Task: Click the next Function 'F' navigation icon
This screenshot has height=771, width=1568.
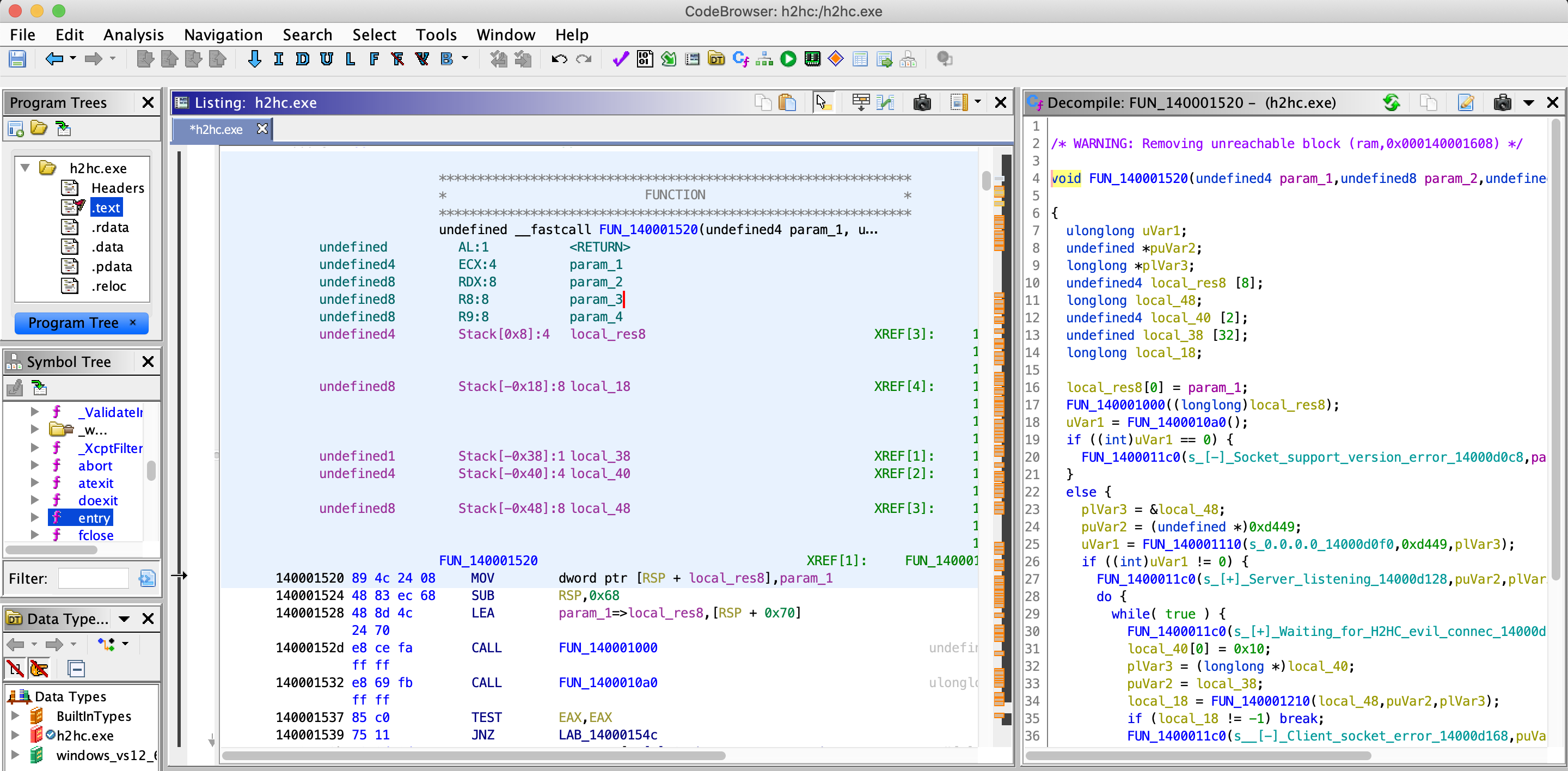Action: (373, 59)
